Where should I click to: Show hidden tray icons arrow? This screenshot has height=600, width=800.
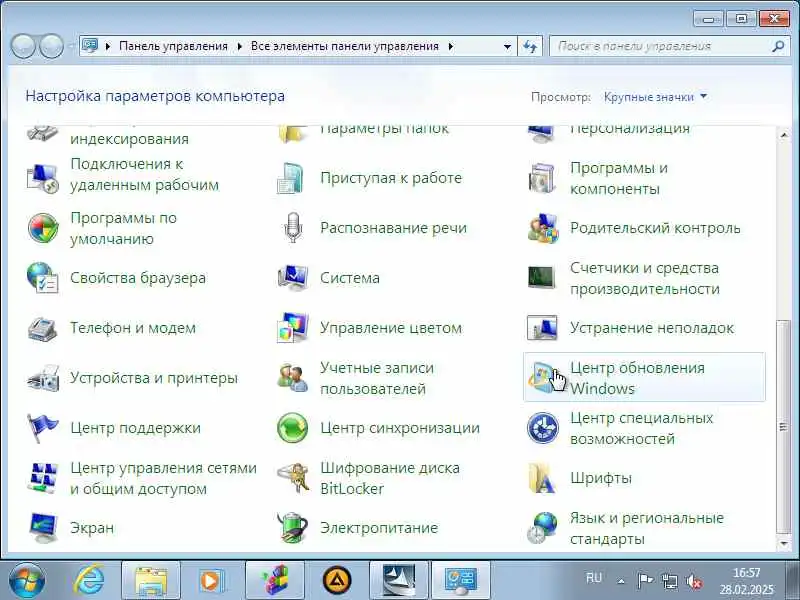tap(621, 581)
